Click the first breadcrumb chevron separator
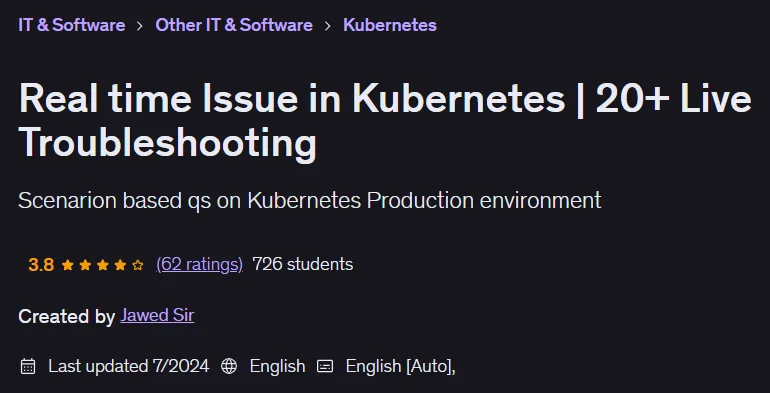Image resolution: width=770 pixels, height=393 pixels. pos(140,26)
